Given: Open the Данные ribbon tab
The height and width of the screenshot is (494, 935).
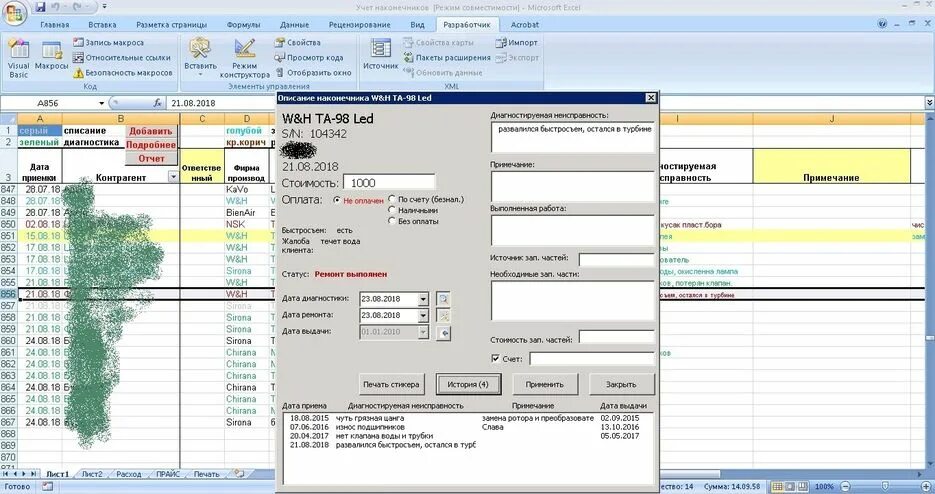Looking at the screenshot, I should click(295, 24).
